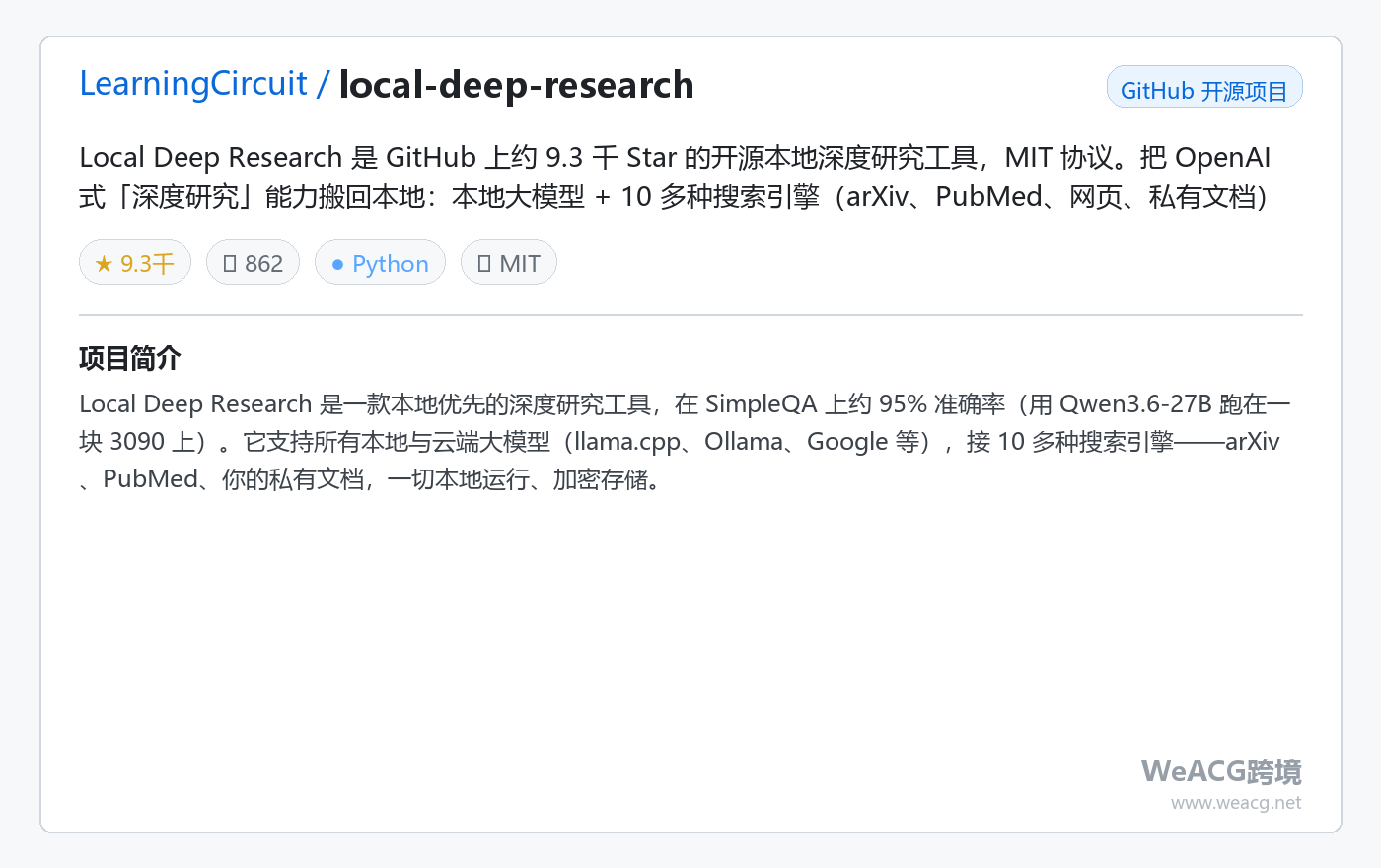Click the intro line mentioning llama.cpp、Ollama、Google
Screen dimensions: 1381x868
[x=680, y=442]
